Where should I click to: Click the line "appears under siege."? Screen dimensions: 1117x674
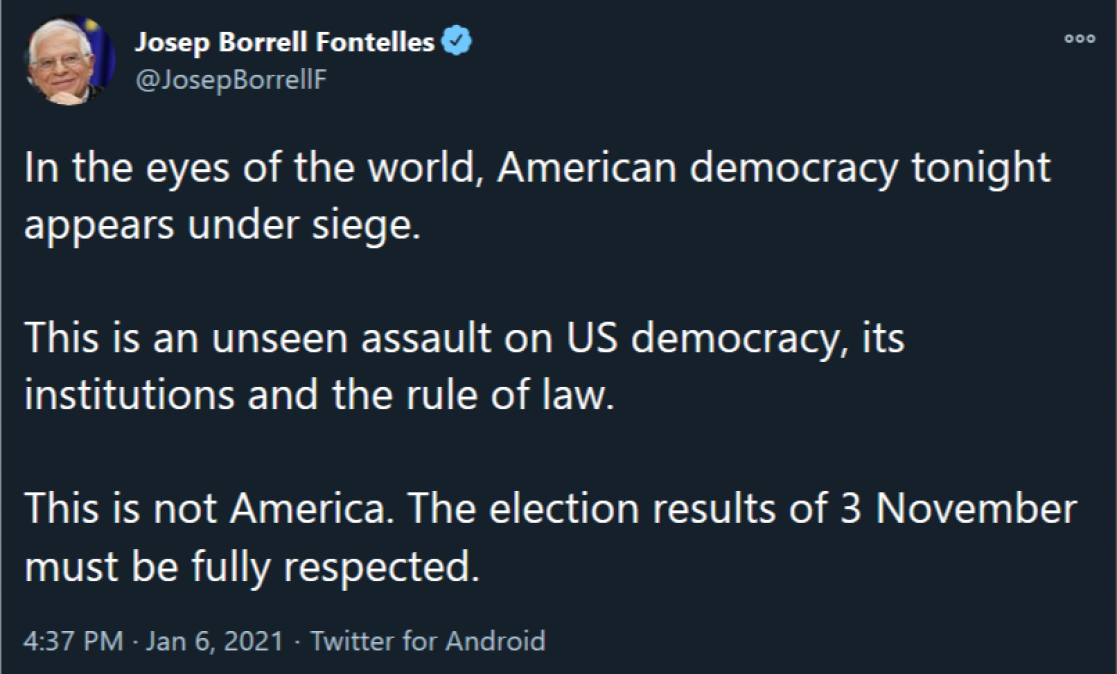tap(217, 225)
